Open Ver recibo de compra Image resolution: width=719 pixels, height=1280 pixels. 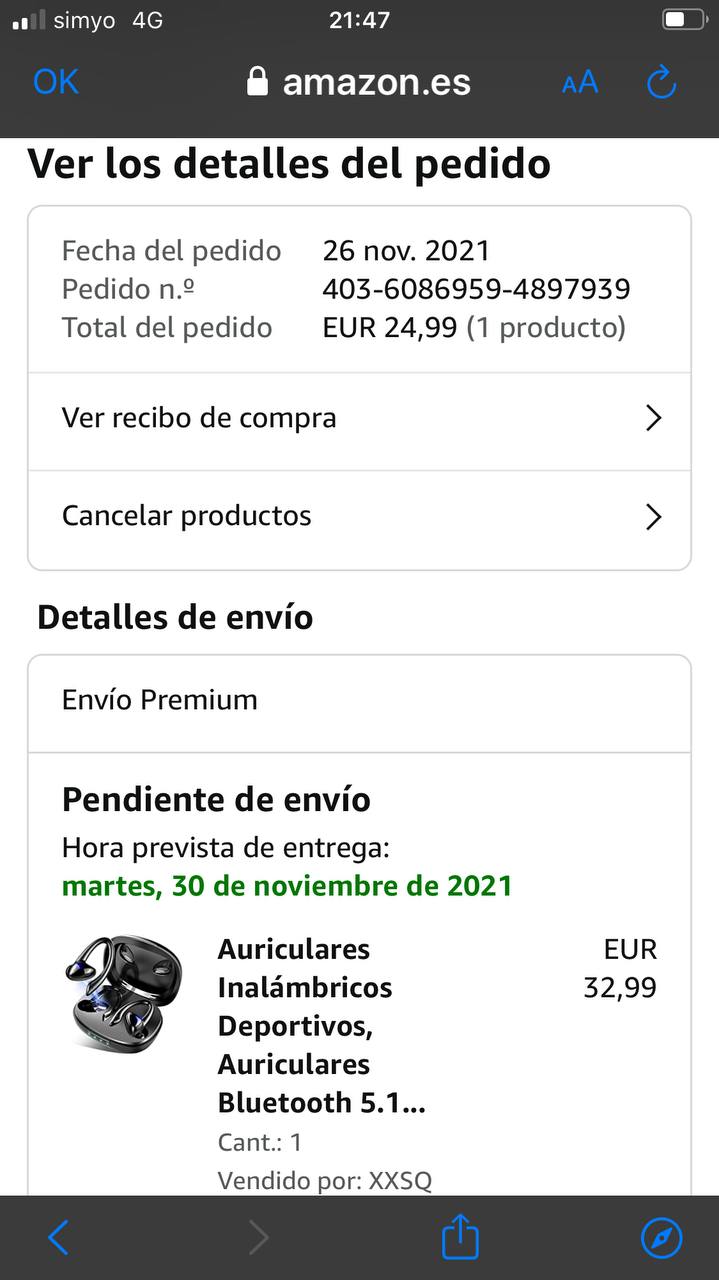359,418
